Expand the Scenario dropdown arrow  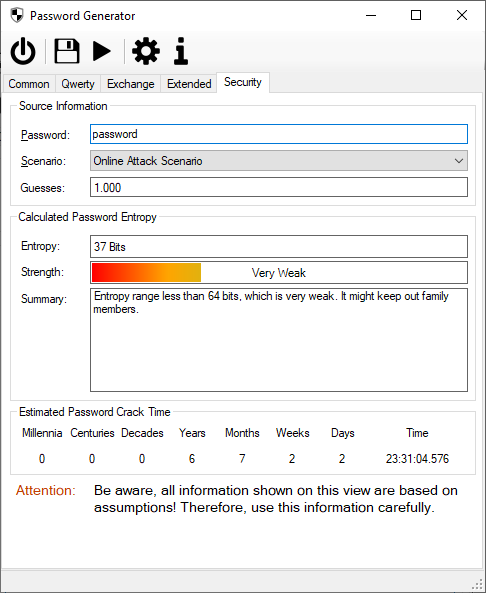459,161
